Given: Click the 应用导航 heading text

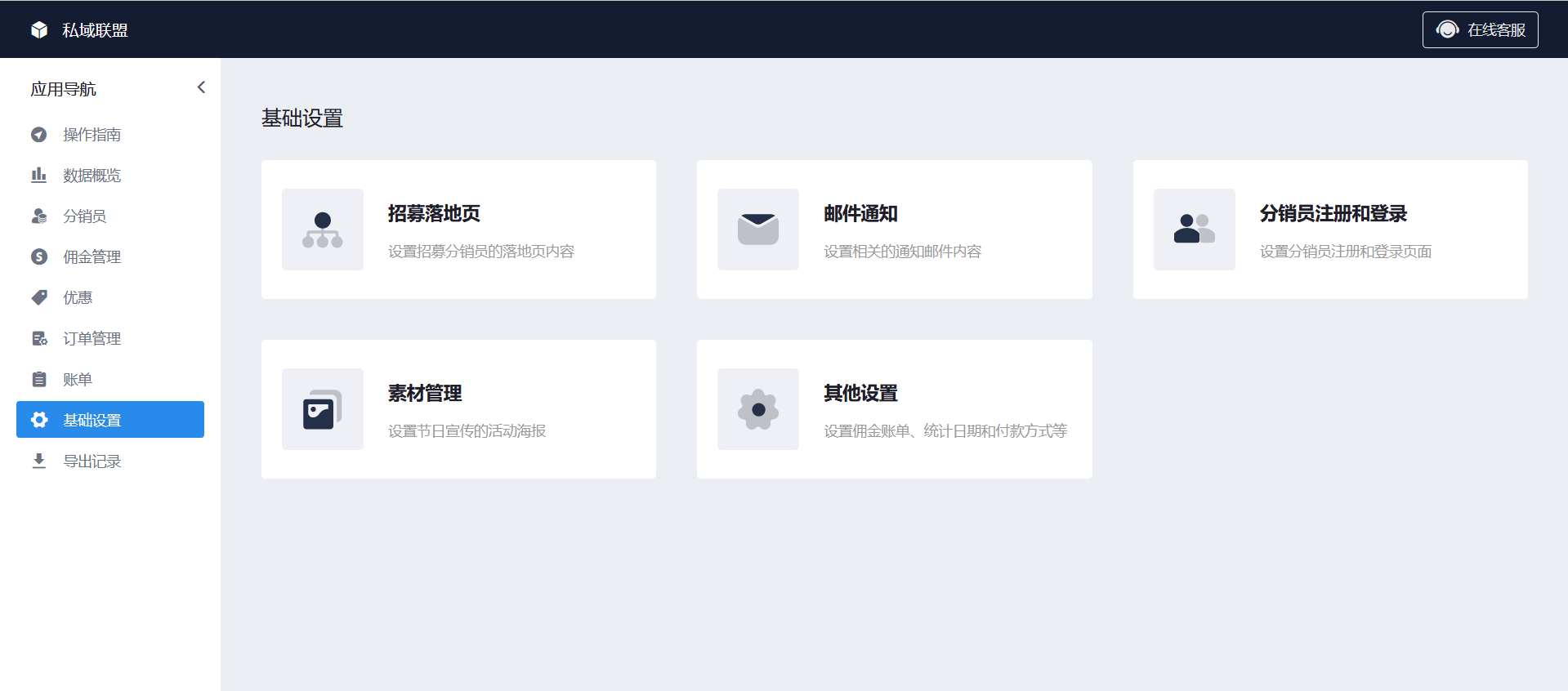Looking at the screenshot, I should pyautogui.click(x=63, y=89).
